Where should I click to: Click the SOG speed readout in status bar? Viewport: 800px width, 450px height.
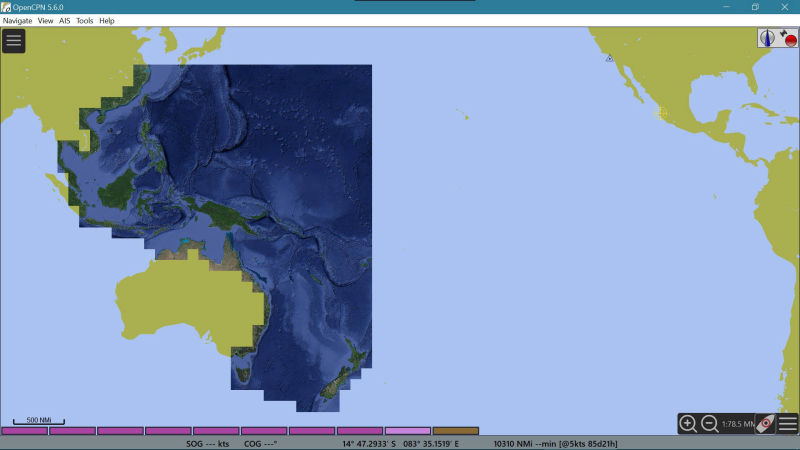(x=208, y=444)
